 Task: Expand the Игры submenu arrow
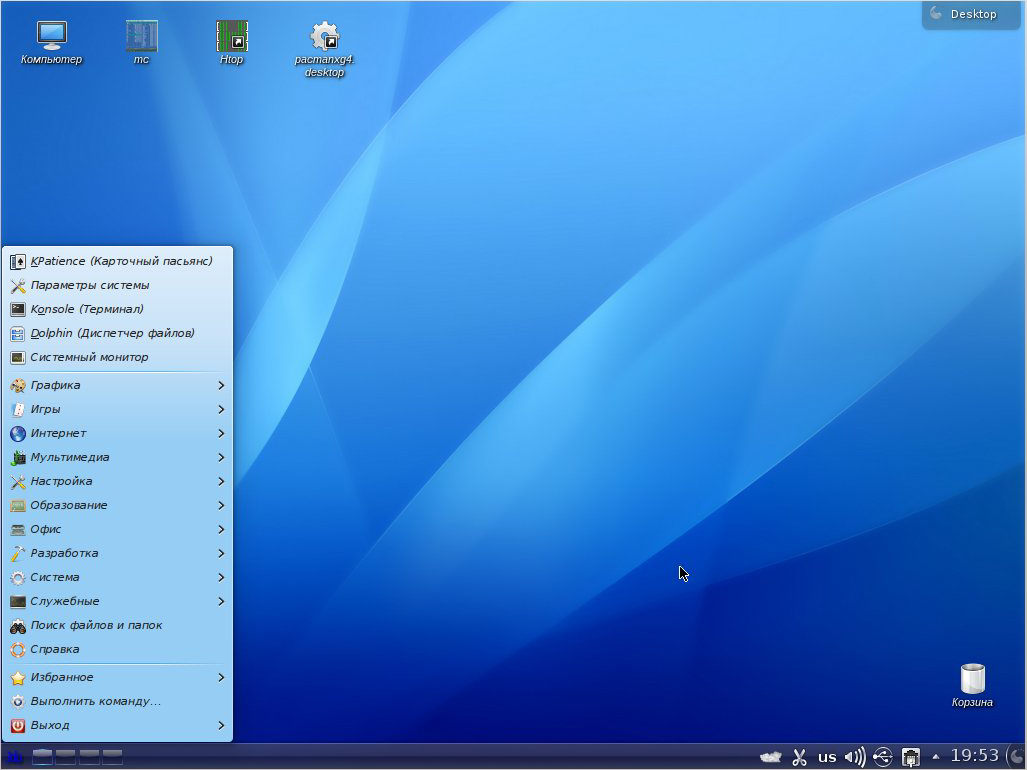[x=221, y=409]
